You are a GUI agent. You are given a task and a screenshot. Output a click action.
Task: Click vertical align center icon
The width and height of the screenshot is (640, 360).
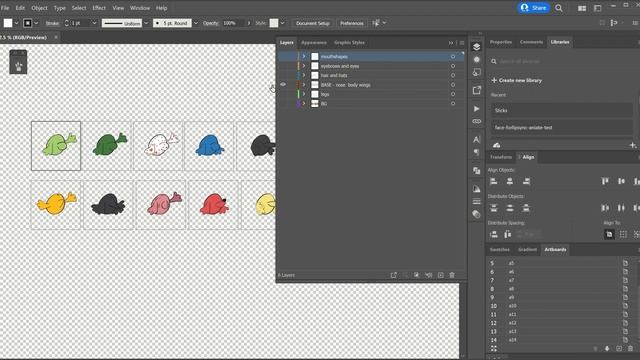pos(621,181)
